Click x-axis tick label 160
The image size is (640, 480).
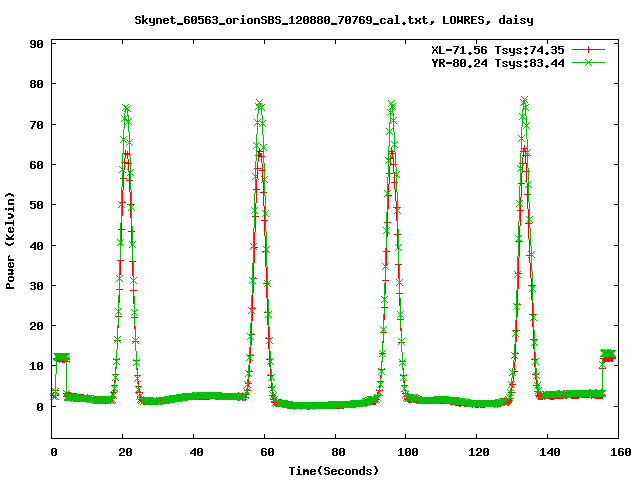coord(621,452)
